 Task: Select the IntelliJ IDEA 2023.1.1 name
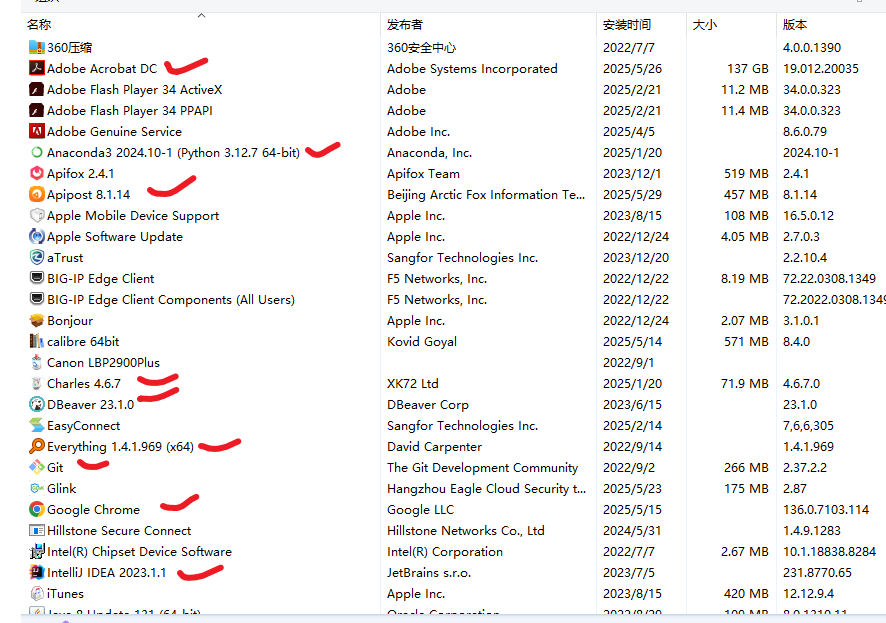[107, 572]
